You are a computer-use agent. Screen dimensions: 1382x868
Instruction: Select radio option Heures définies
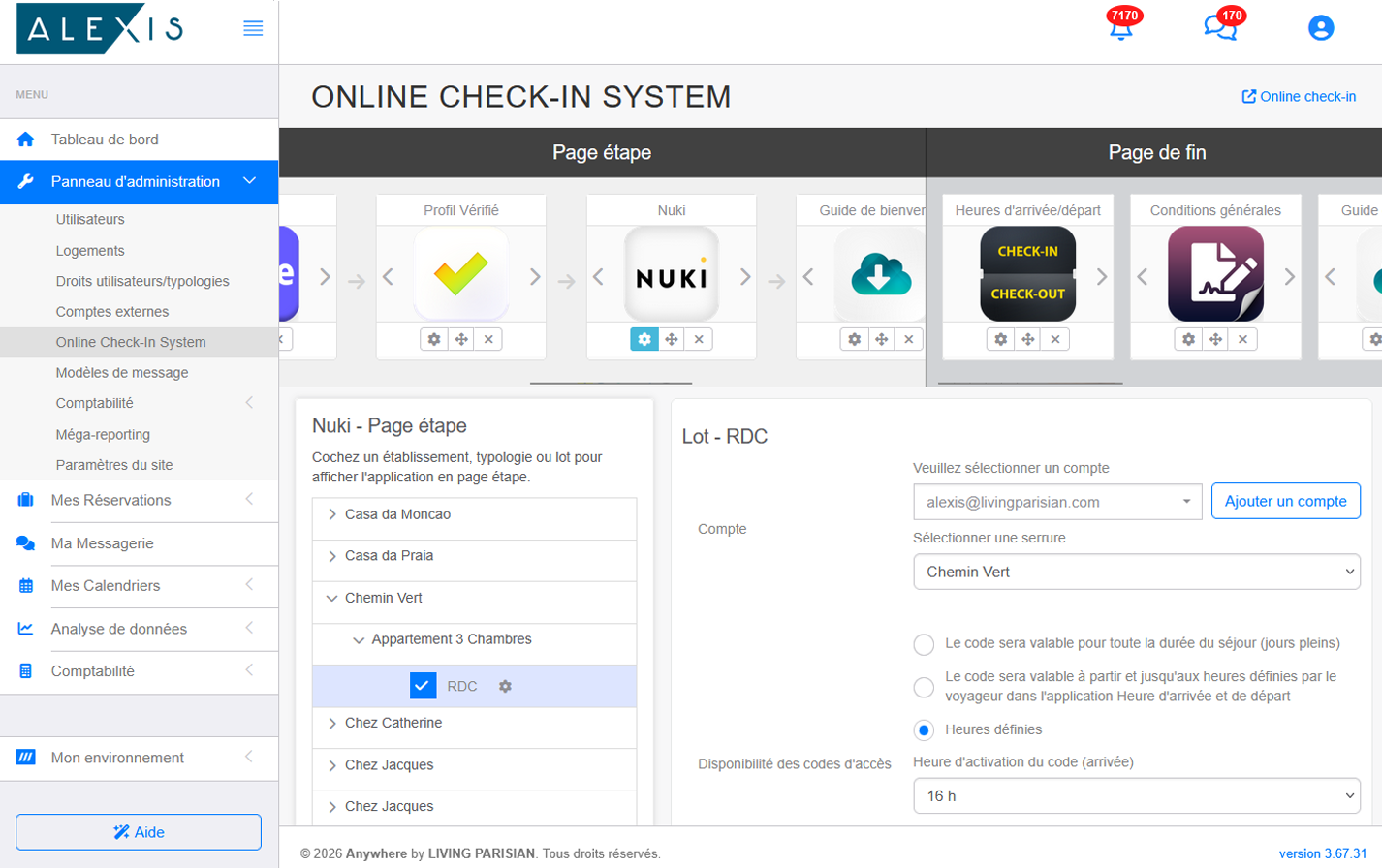[x=925, y=729]
